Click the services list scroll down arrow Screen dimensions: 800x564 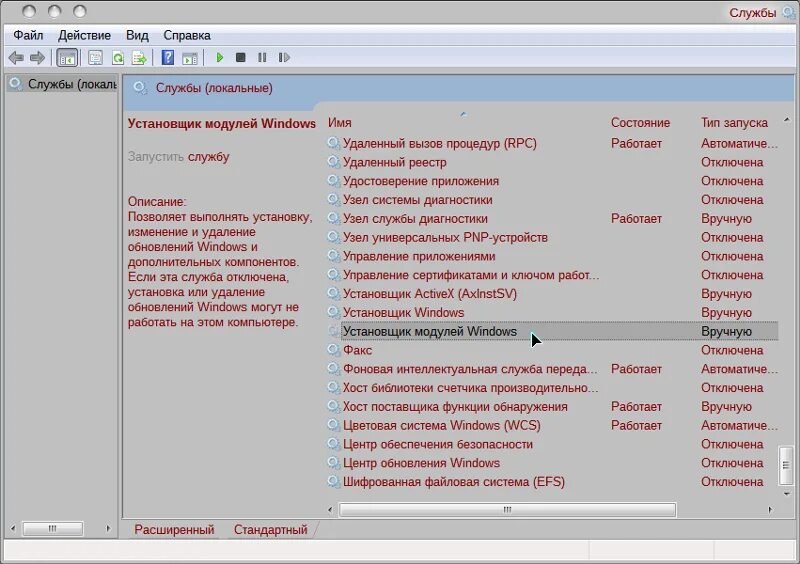(786, 494)
